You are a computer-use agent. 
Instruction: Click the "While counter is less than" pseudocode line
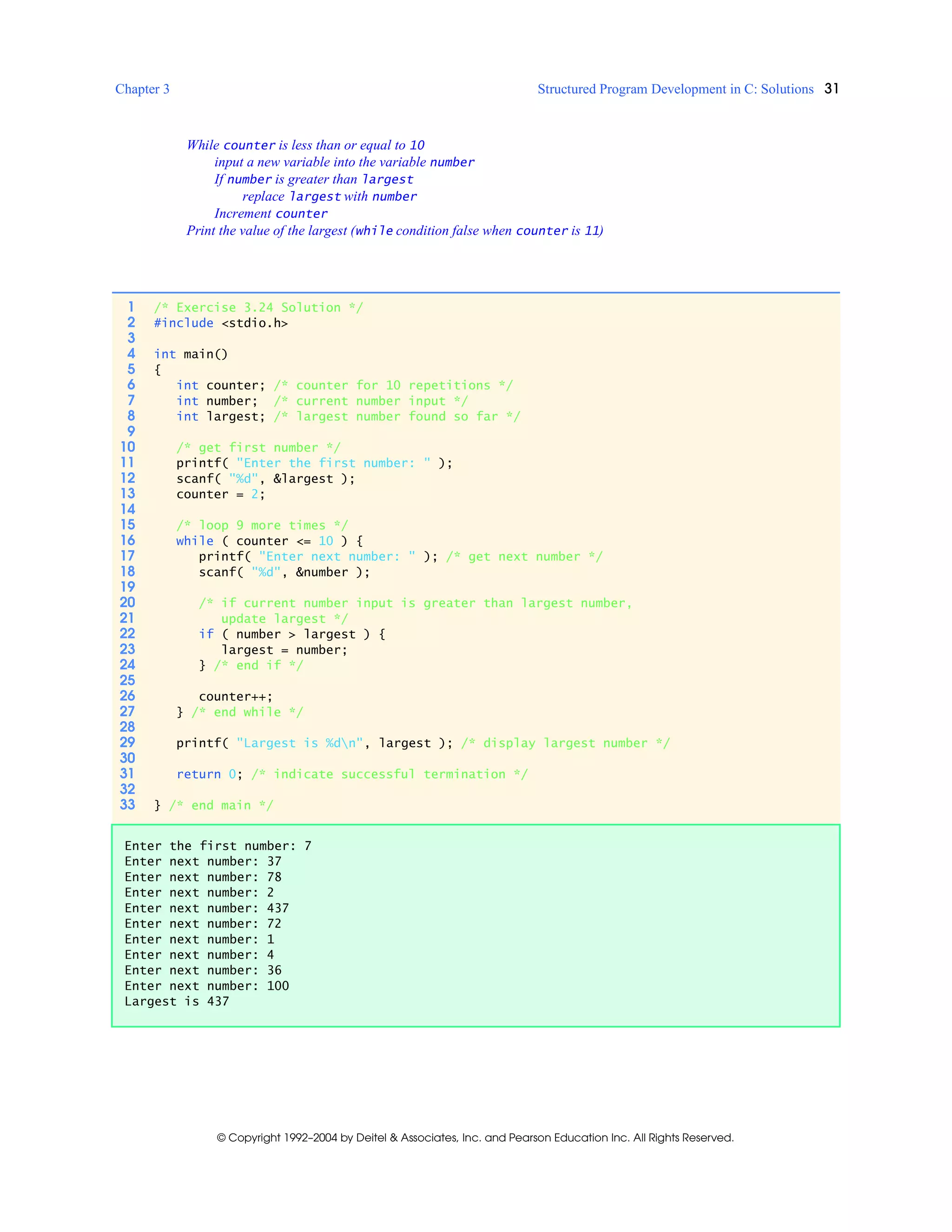[x=305, y=145]
